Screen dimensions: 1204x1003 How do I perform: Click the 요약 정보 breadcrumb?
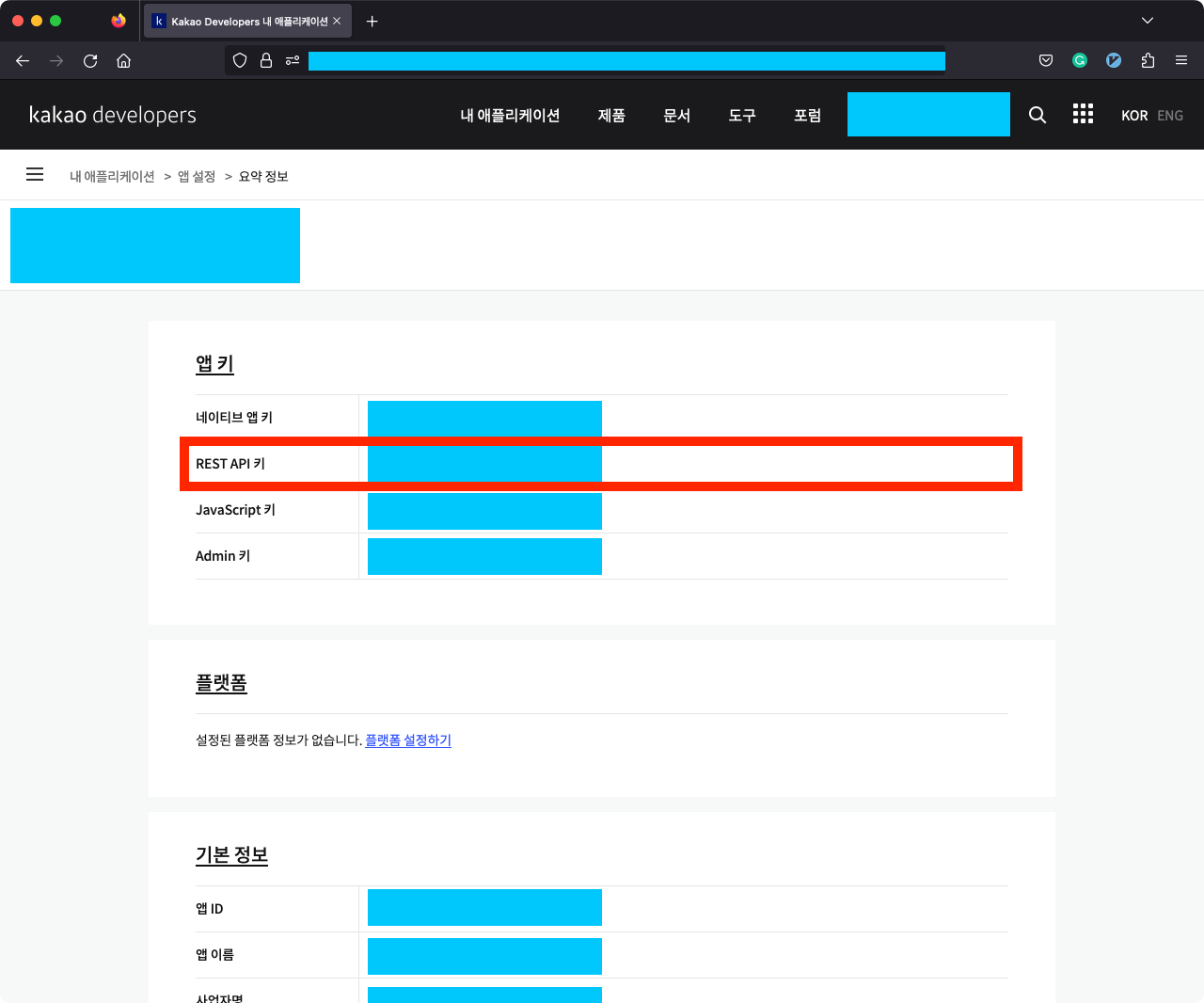263,176
